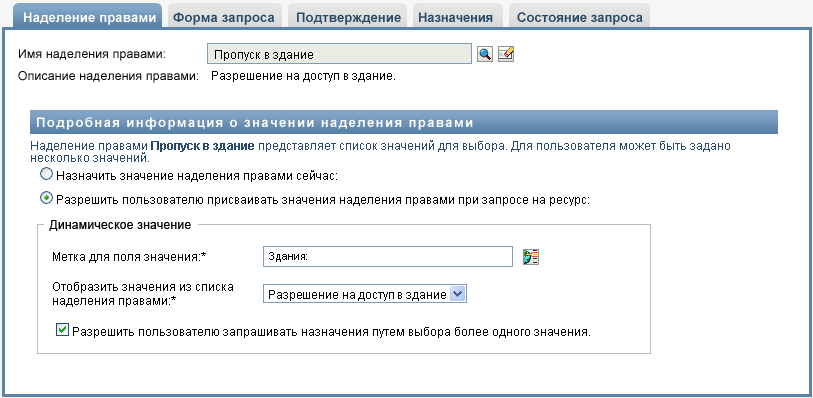Open the localization icon next to Здания field
The image size is (813, 398).
pyautogui.click(x=531, y=257)
